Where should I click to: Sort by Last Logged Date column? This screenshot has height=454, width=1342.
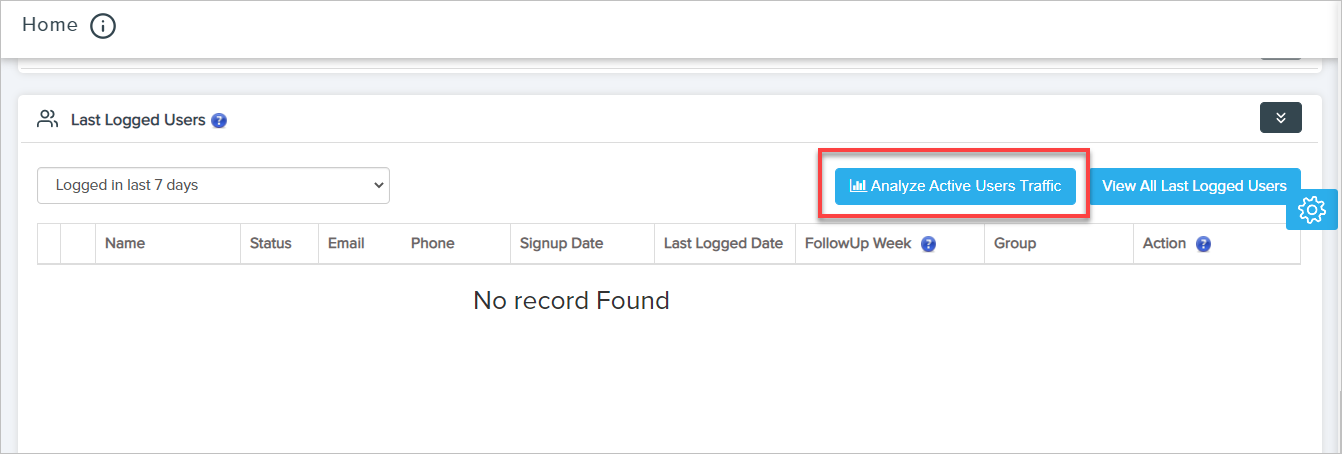pyautogui.click(x=723, y=243)
